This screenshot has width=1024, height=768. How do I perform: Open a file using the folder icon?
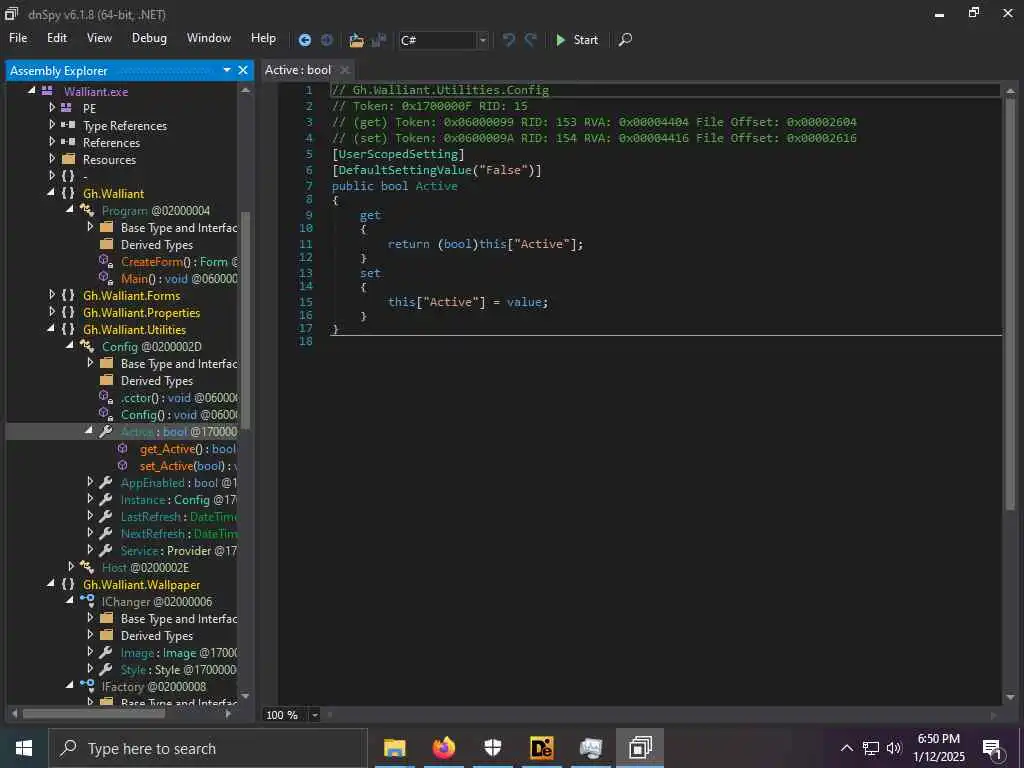pyautogui.click(x=356, y=40)
